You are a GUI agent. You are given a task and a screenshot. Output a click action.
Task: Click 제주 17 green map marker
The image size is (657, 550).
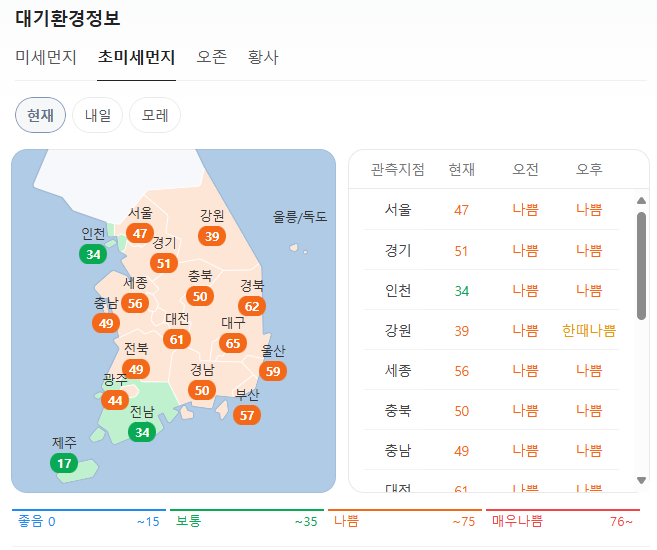(x=64, y=464)
